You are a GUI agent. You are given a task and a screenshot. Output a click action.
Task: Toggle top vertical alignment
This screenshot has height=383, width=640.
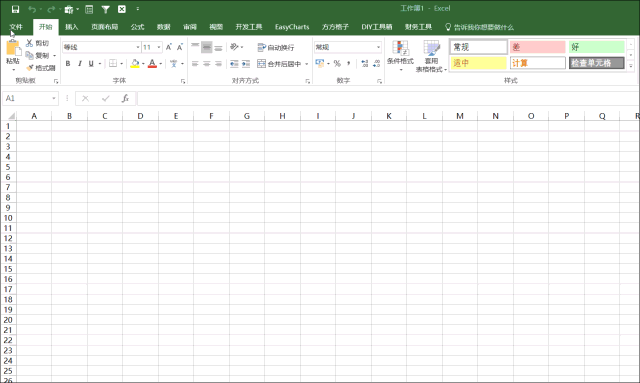195,47
